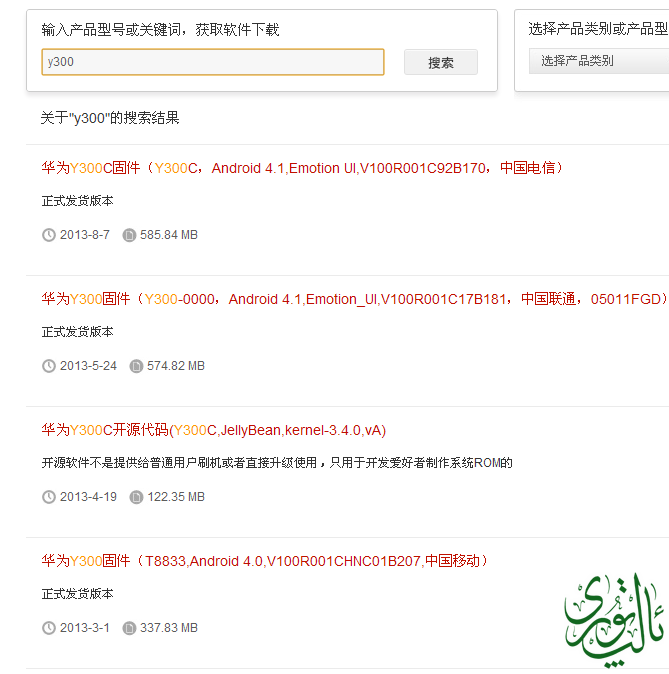669x674 pixels.
Task: Select the size text 585.84 MB
Action: point(169,235)
